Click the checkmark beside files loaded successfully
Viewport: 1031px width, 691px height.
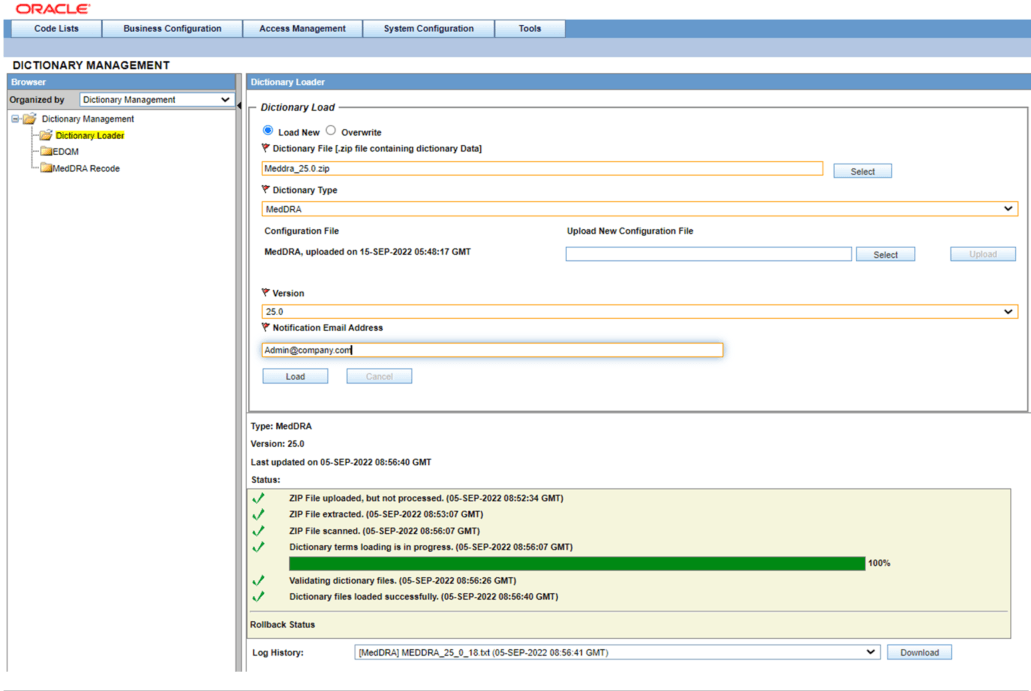point(258,596)
